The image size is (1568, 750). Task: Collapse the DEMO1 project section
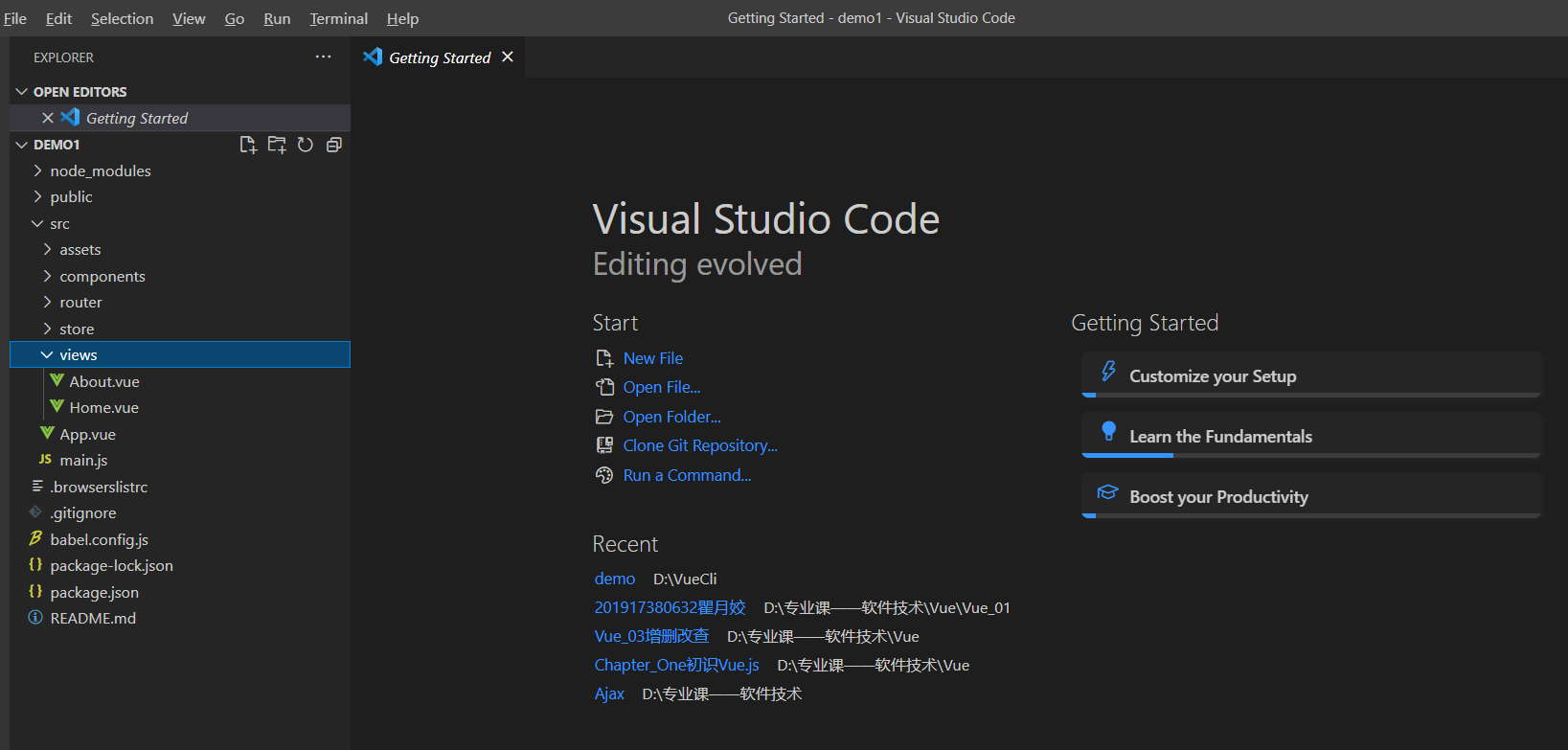22,145
